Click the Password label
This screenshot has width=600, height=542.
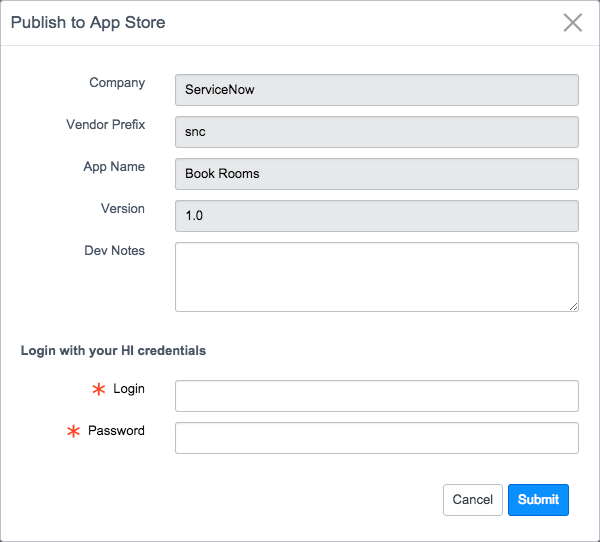(116, 431)
